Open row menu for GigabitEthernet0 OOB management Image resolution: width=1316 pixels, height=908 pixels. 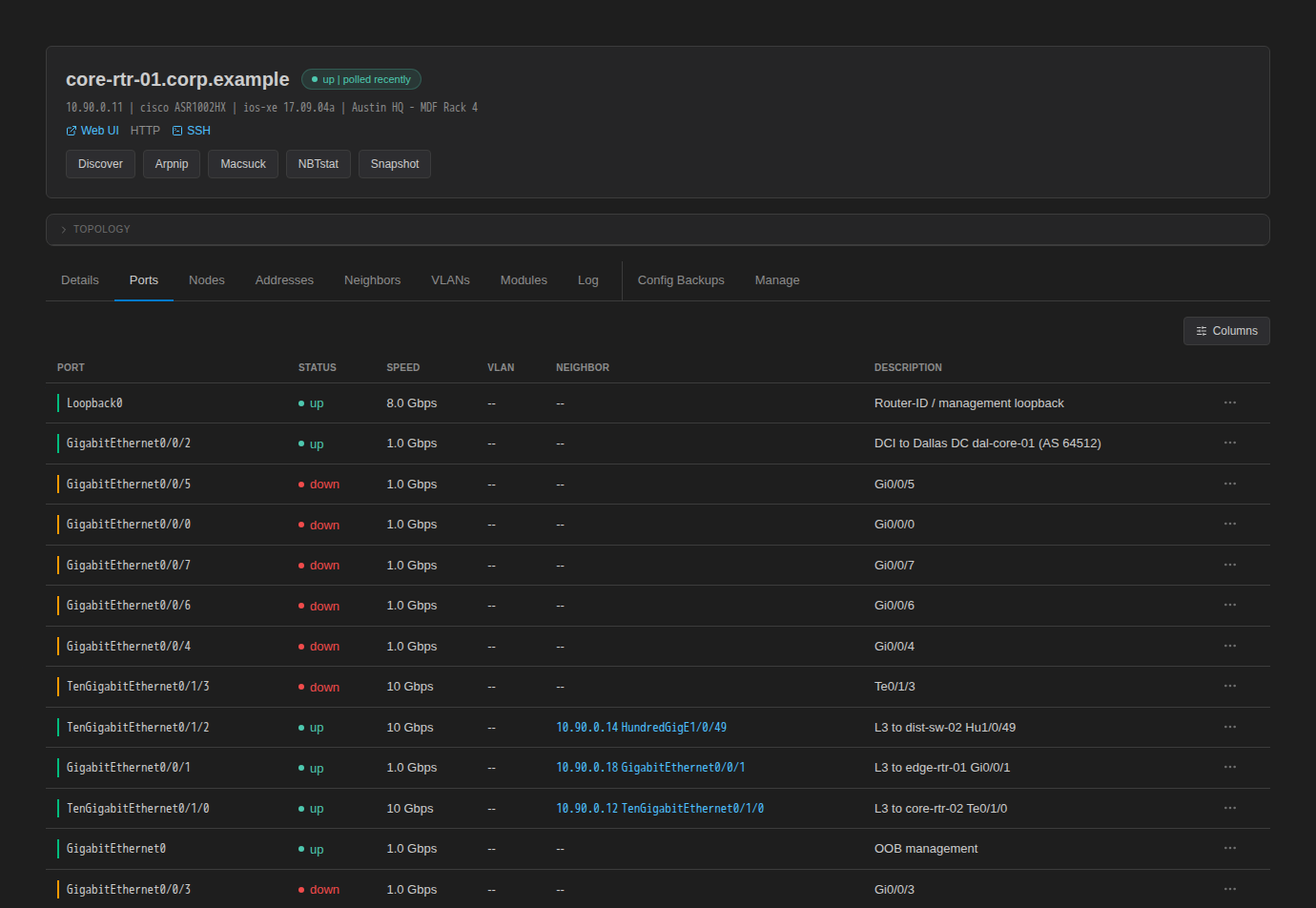(x=1230, y=848)
